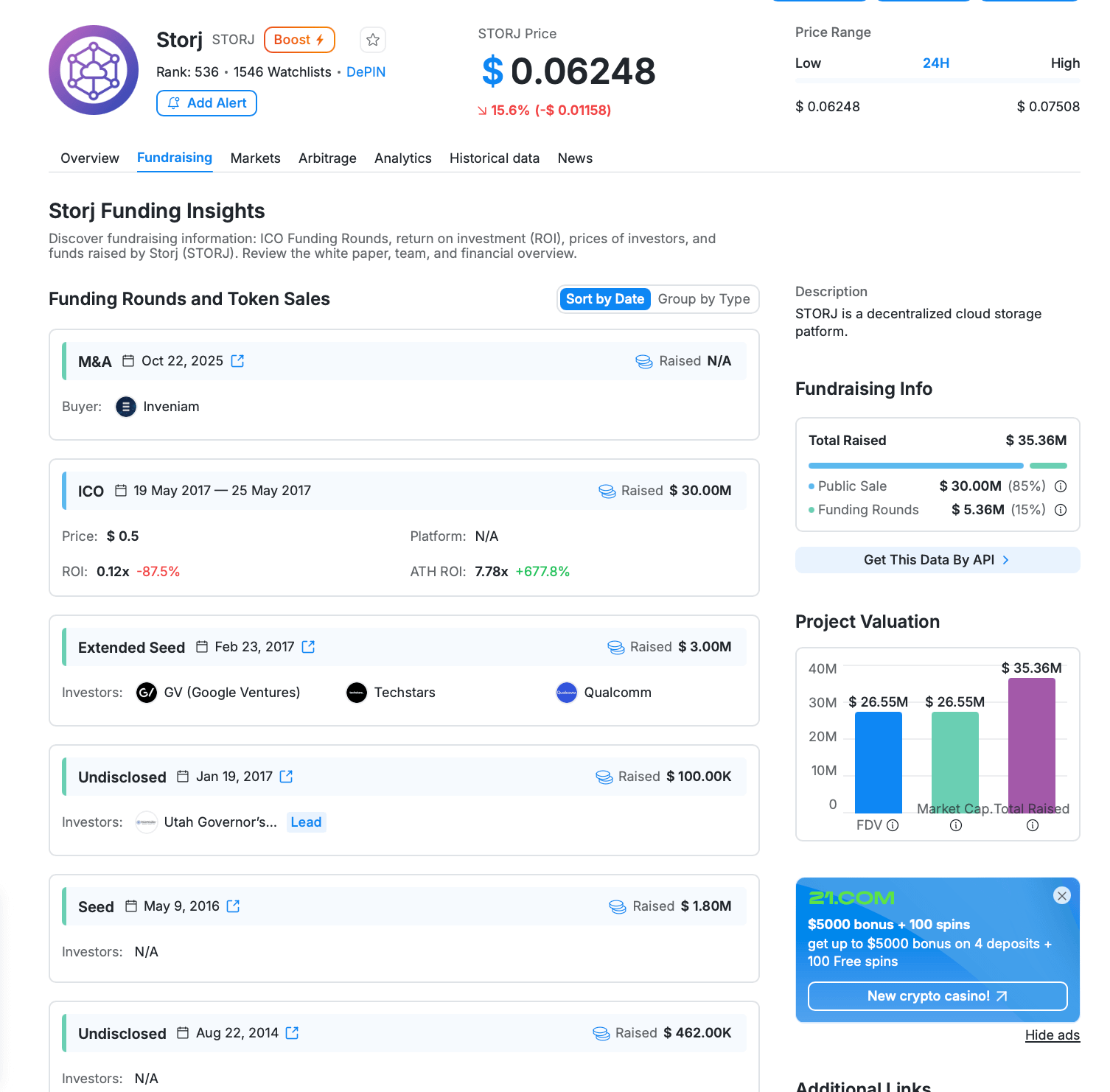Click the green Market Cap bar
1110x1092 pixels.
pyautogui.click(x=955, y=763)
